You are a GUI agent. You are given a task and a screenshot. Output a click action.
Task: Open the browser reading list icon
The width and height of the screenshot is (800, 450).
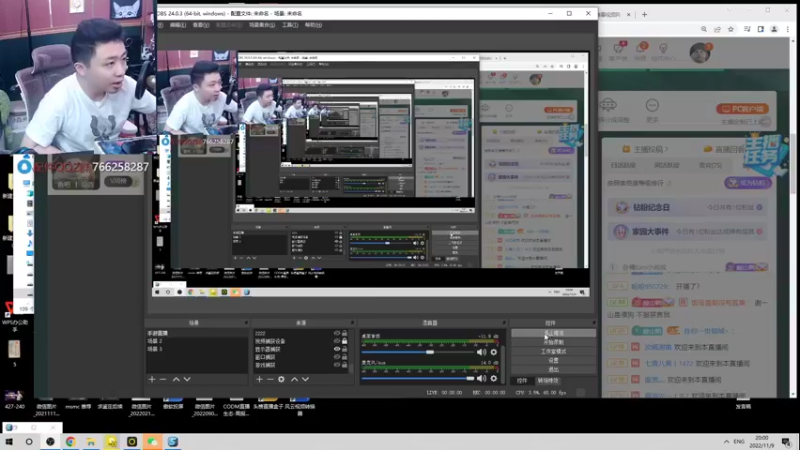(x=747, y=30)
